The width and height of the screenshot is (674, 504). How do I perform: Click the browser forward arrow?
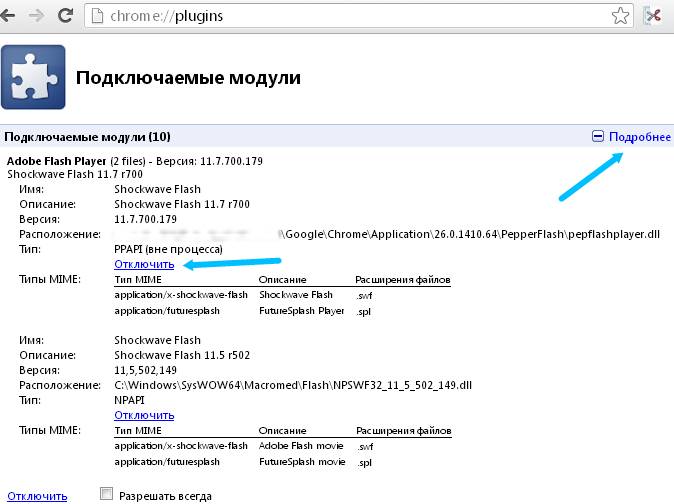click(37, 15)
